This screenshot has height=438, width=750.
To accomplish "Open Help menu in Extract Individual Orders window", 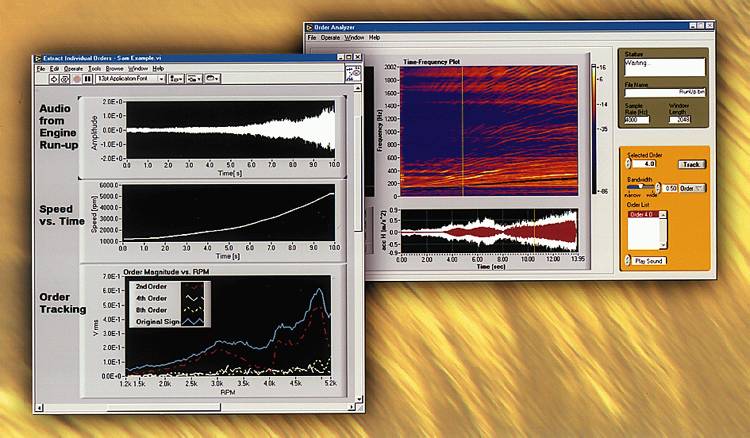I will click(x=158, y=69).
